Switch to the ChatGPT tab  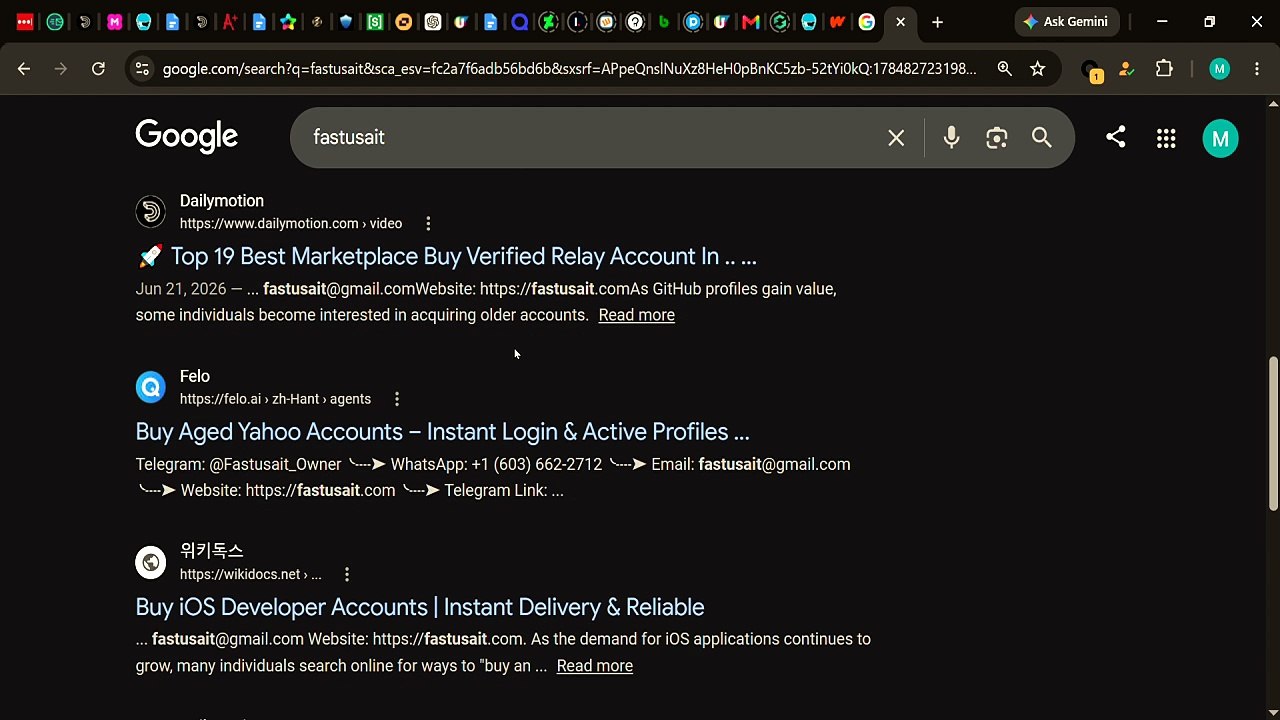coord(433,22)
